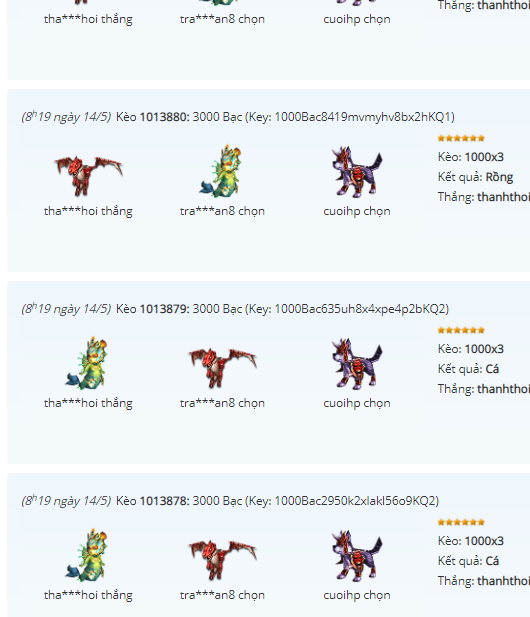Select the red dragon icon in Kèo 1013879
The width and height of the screenshot is (530, 617).
click(x=223, y=367)
